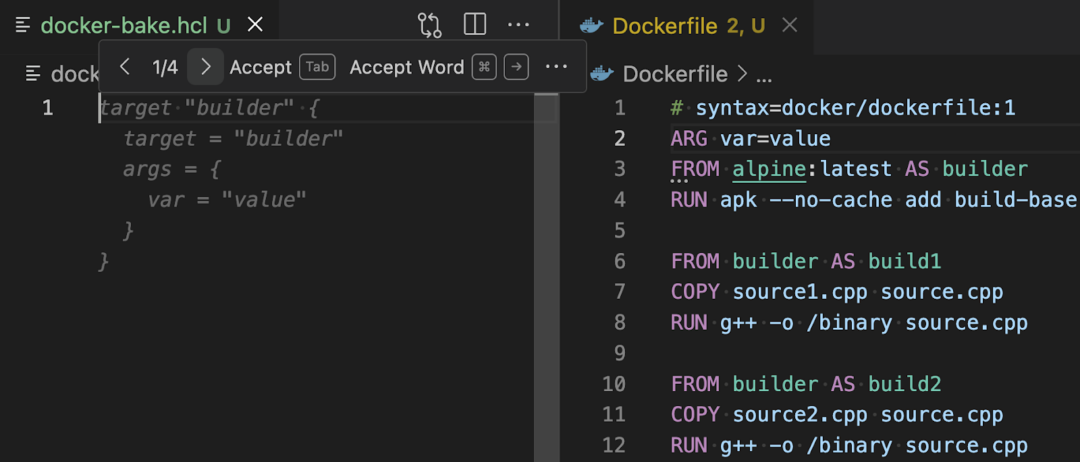The image size is (1080, 462).
Task: Click Accept Word in the suggestion toolbar
Action: [407, 67]
